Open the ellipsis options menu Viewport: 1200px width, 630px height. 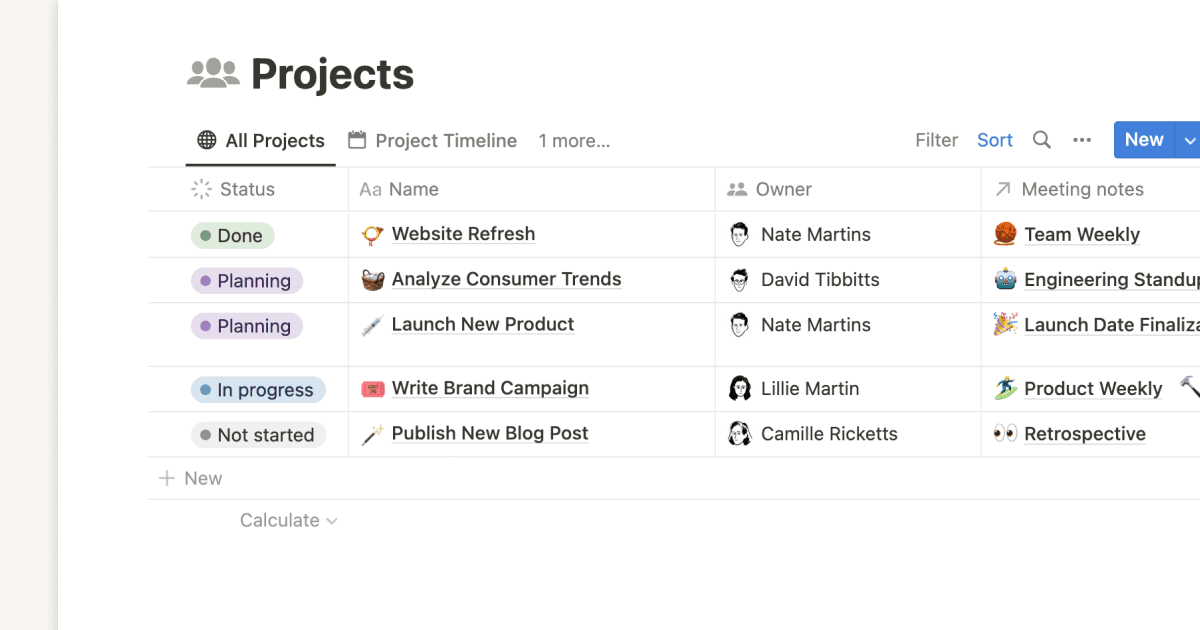coord(1082,140)
